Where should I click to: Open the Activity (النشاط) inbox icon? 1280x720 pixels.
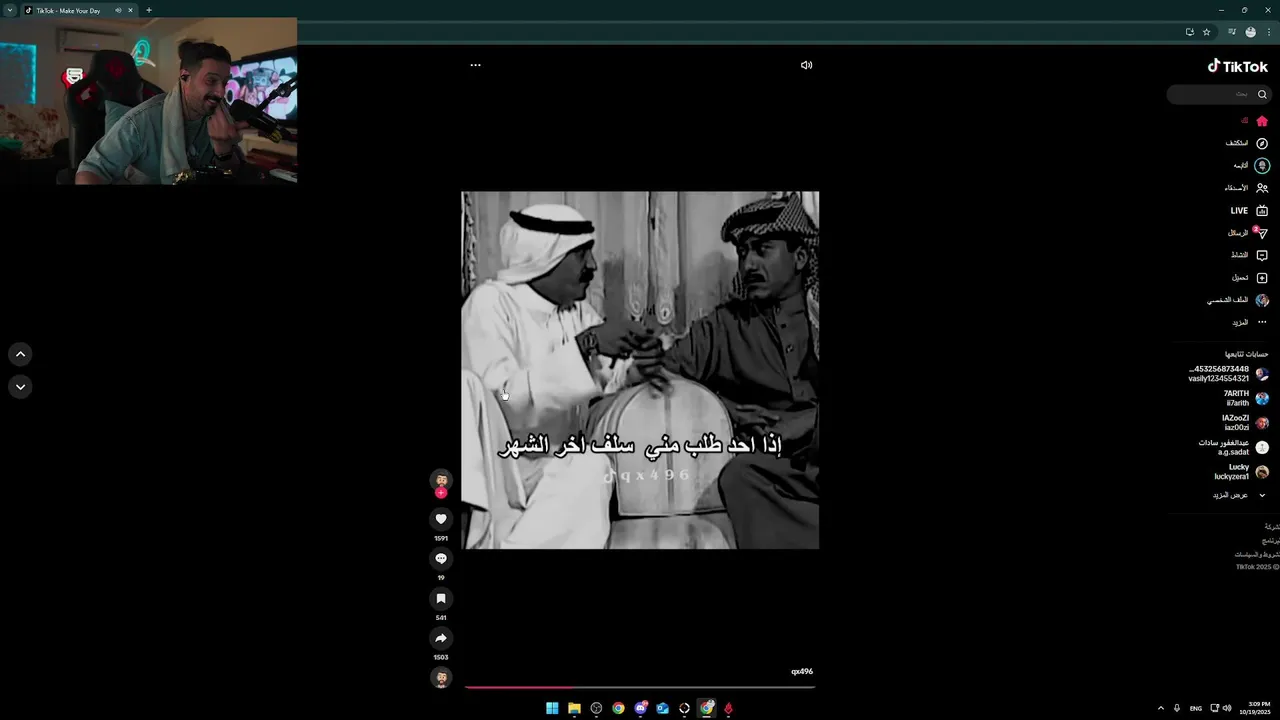click(1262, 255)
